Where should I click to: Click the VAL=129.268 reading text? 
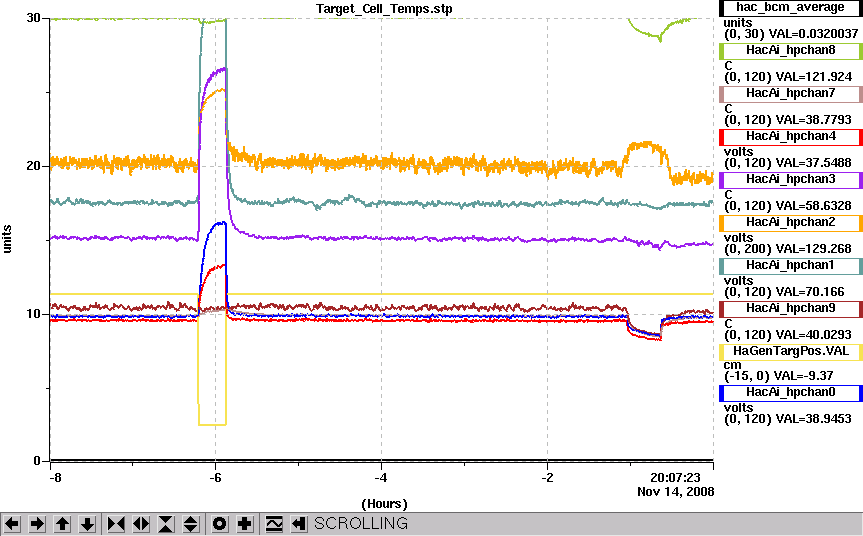click(x=813, y=249)
